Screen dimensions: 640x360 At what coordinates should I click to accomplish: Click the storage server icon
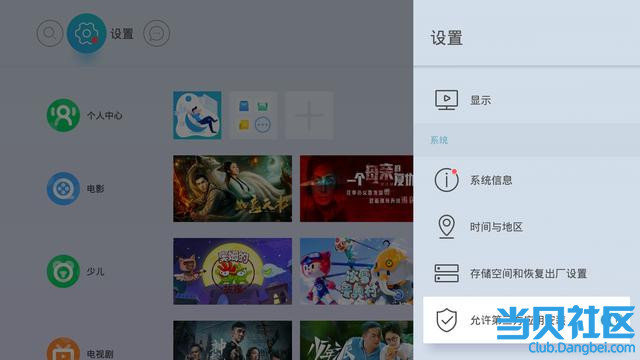coord(446,273)
